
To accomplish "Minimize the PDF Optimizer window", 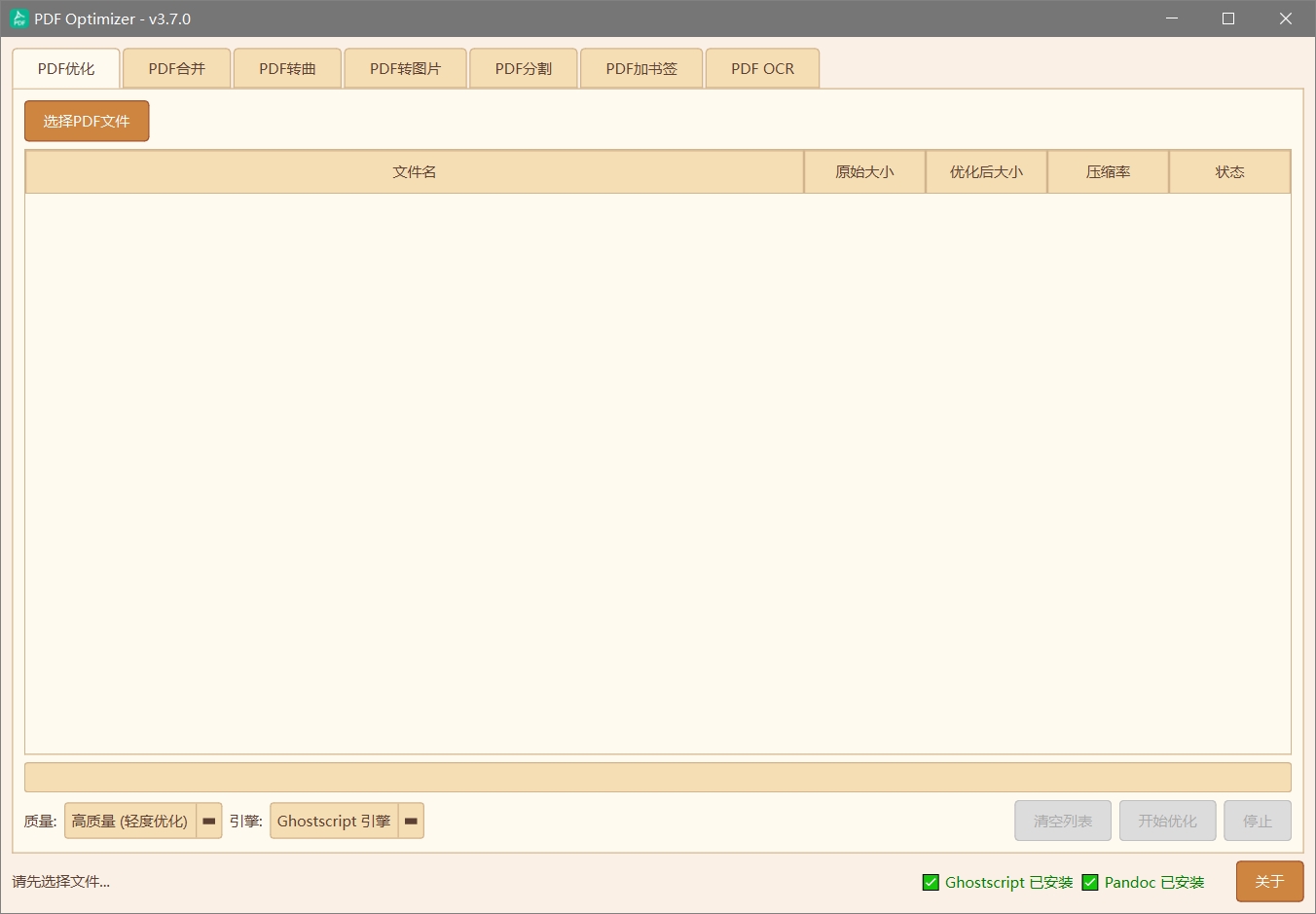I will (1172, 18).
